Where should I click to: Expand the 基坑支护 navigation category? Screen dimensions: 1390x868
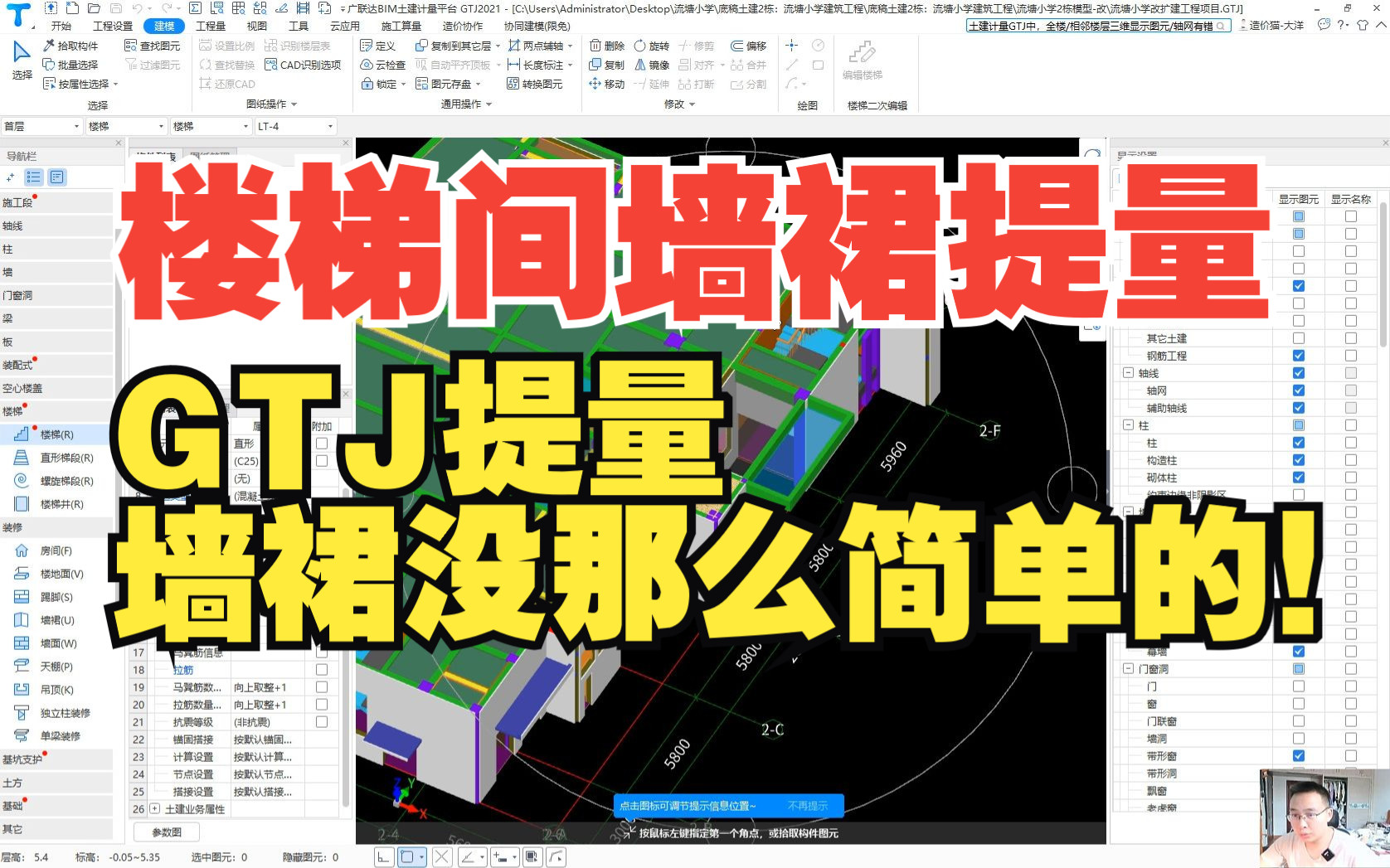click(x=56, y=759)
